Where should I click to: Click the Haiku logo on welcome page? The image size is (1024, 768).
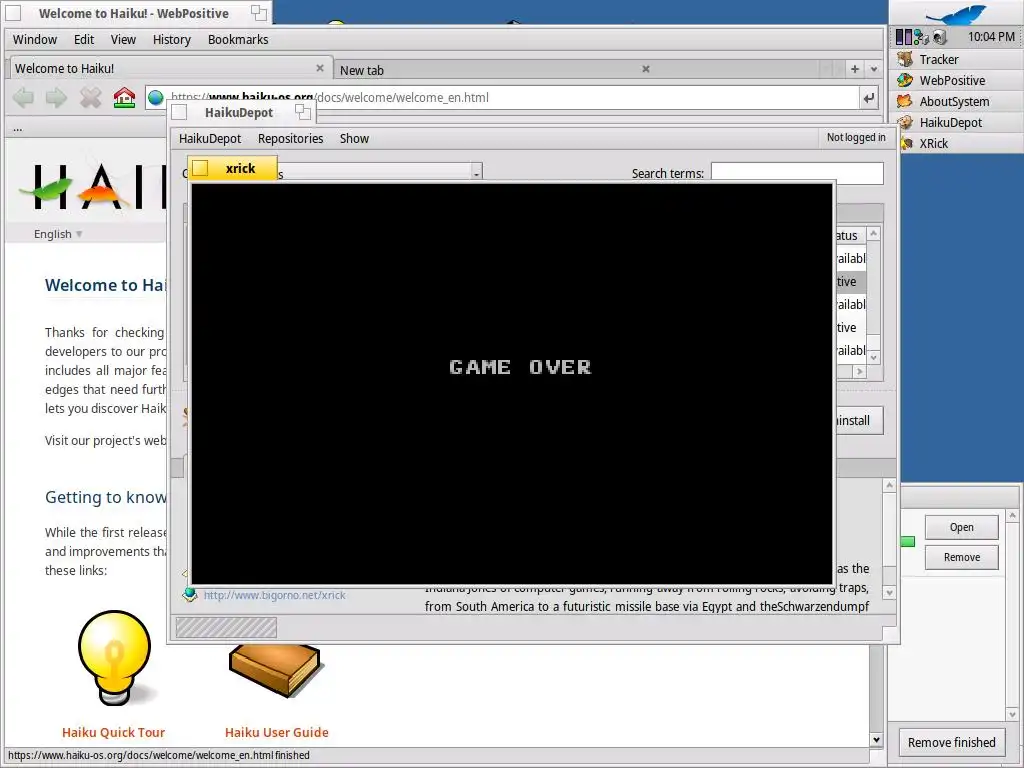point(91,186)
